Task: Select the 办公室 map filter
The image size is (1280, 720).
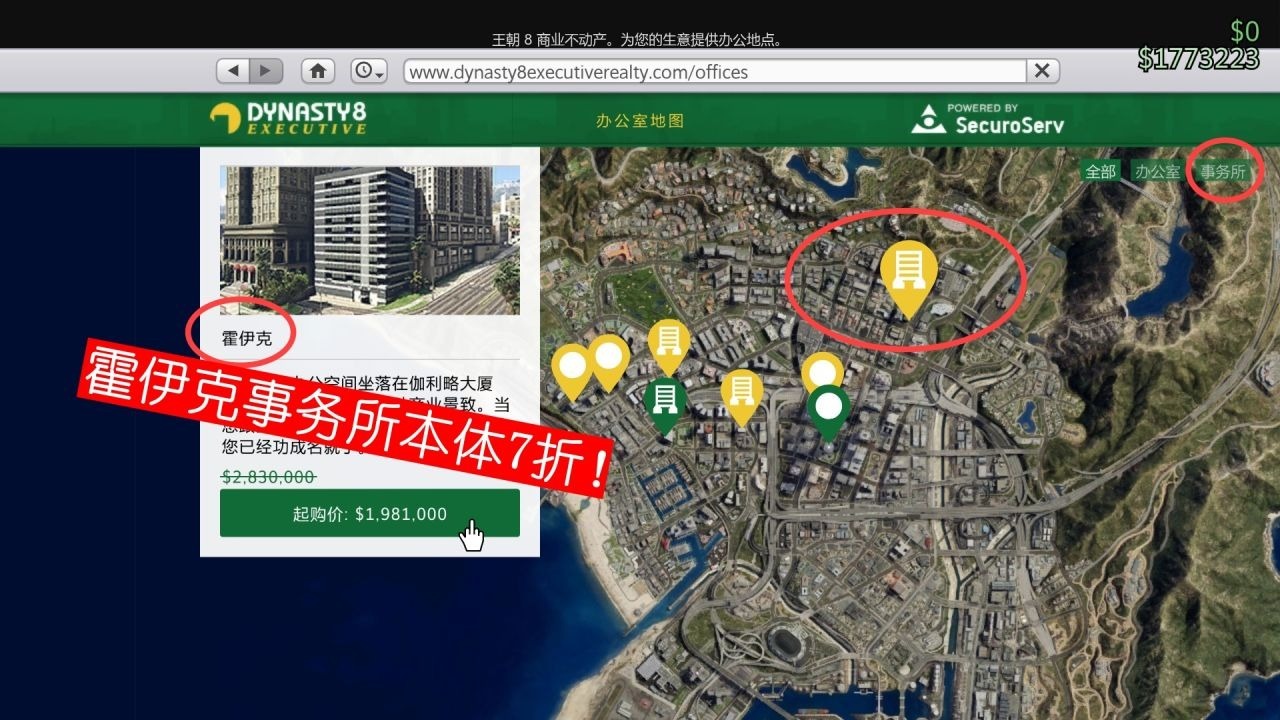Action: tap(1157, 171)
